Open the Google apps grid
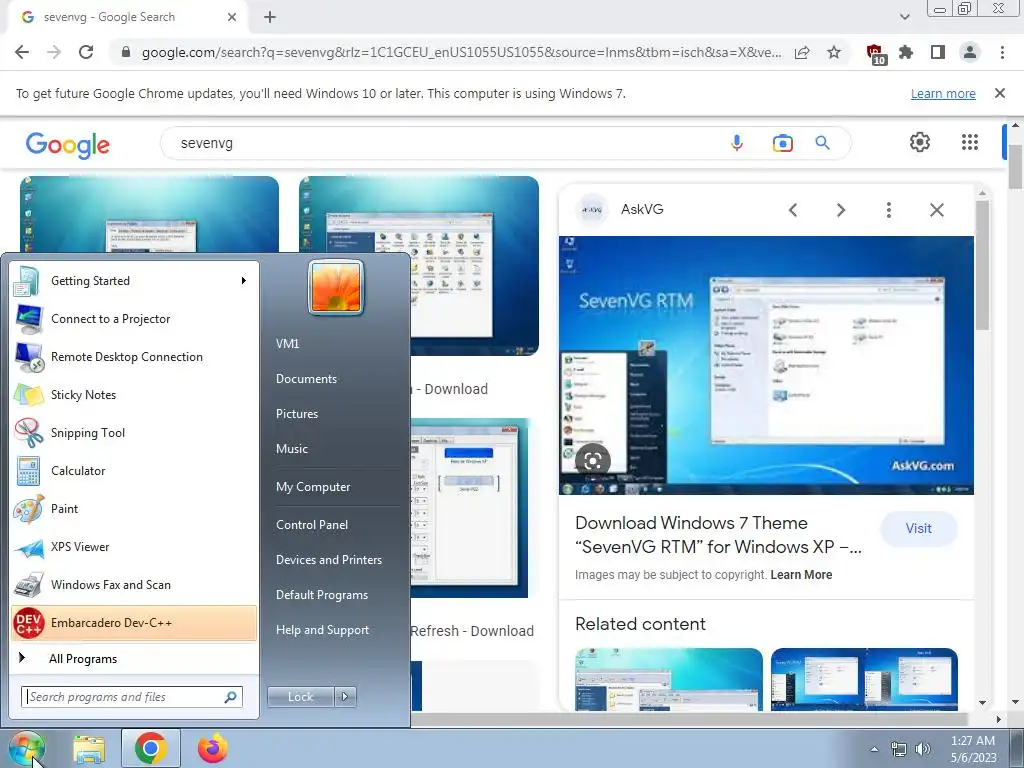Image resolution: width=1024 pixels, height=768 pixels. tap(970, 142)
